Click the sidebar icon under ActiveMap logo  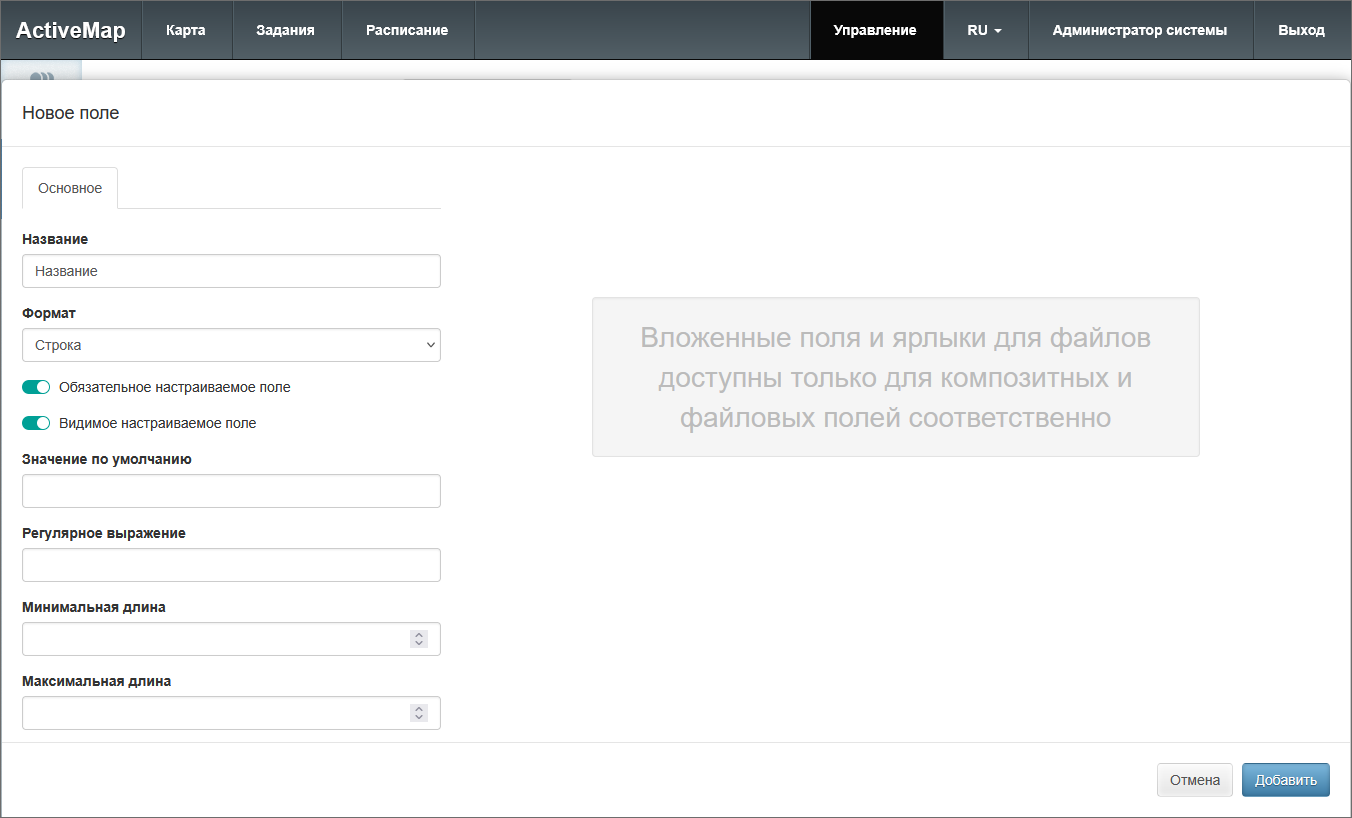pos(41,72)
